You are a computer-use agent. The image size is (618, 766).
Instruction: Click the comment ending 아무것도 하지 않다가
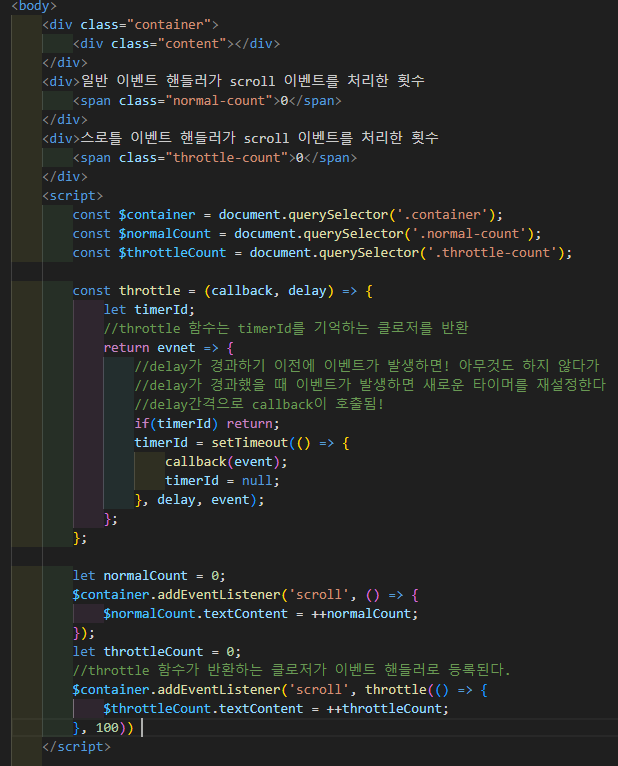[x=367, y=366]
